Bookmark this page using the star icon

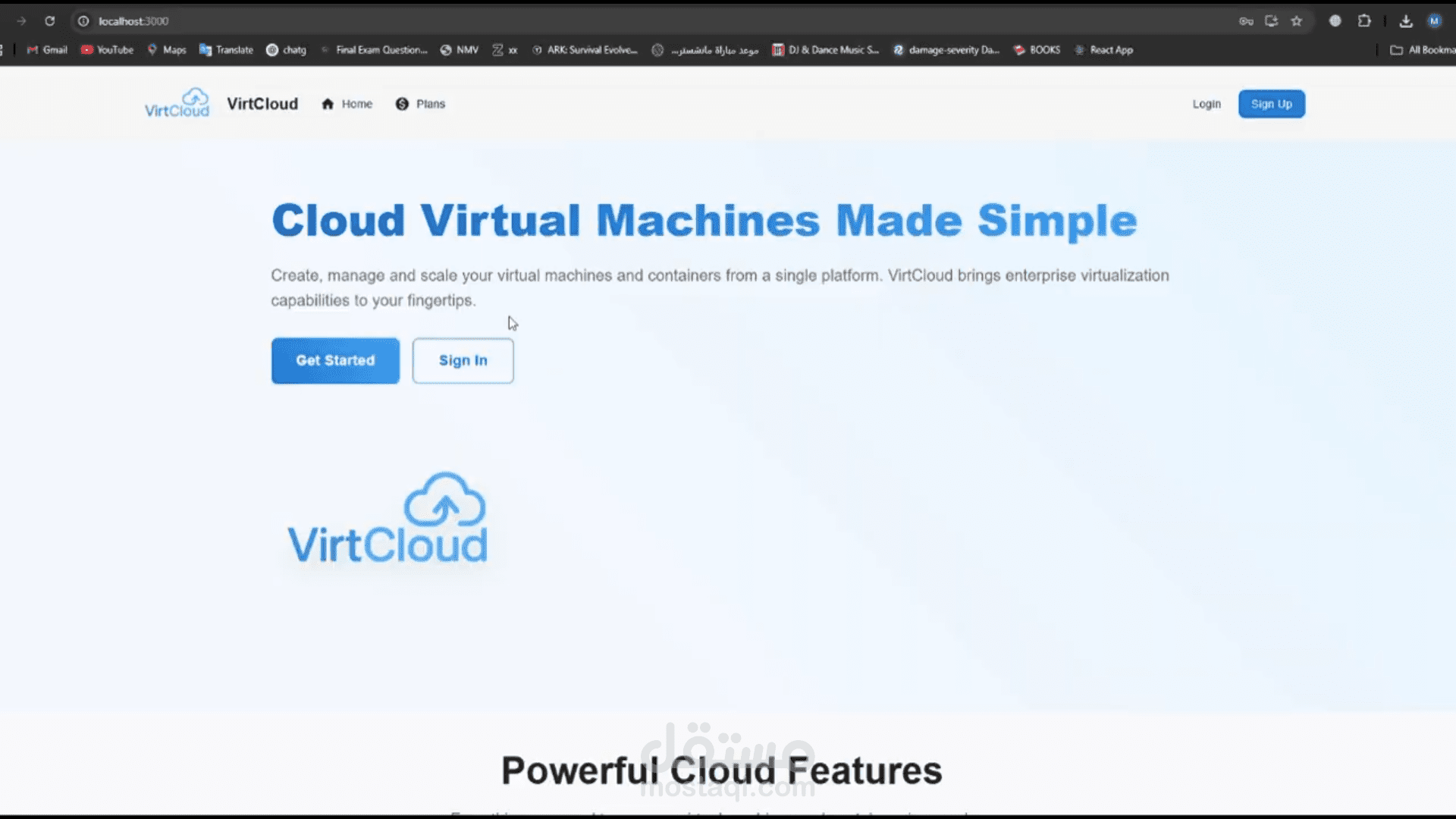(1296, 21)
